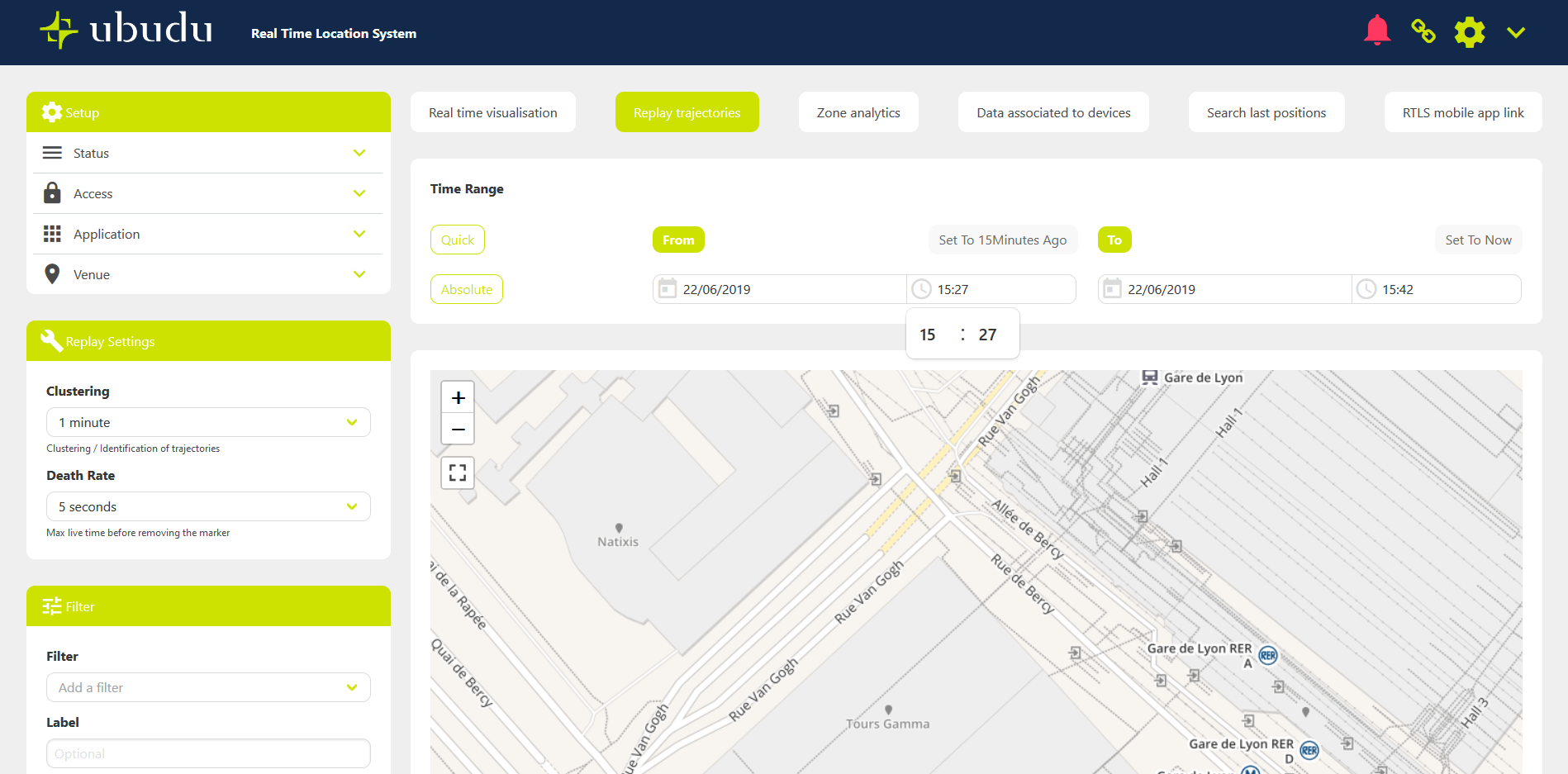This screenshot has width=1568, height=774.
Task: Open the header user menu chevron
Action: click(x=1515, y=32)
